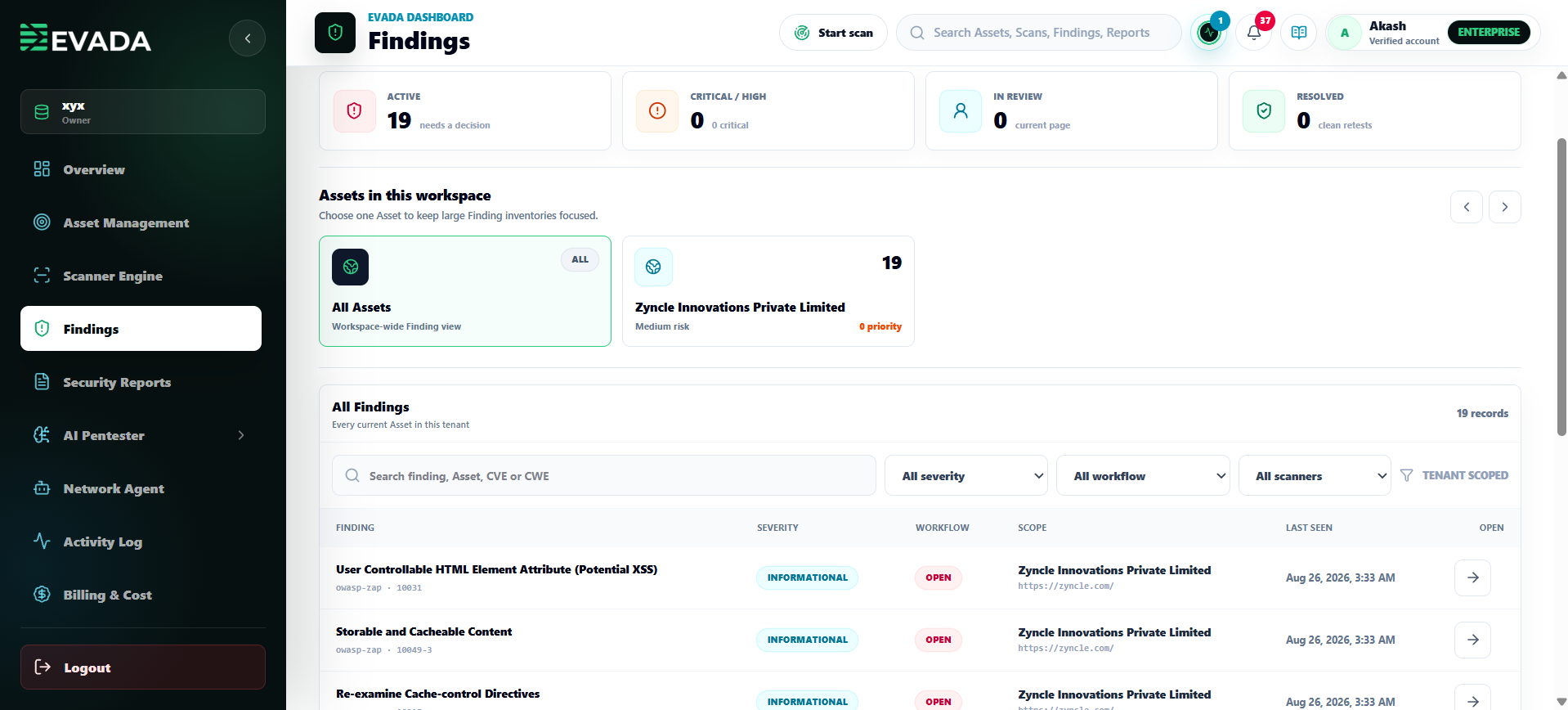Click the Zyncle asset card icon
Image resolution: width=1568 pixels, height=710 pixels.
click(x=653, y=267)
